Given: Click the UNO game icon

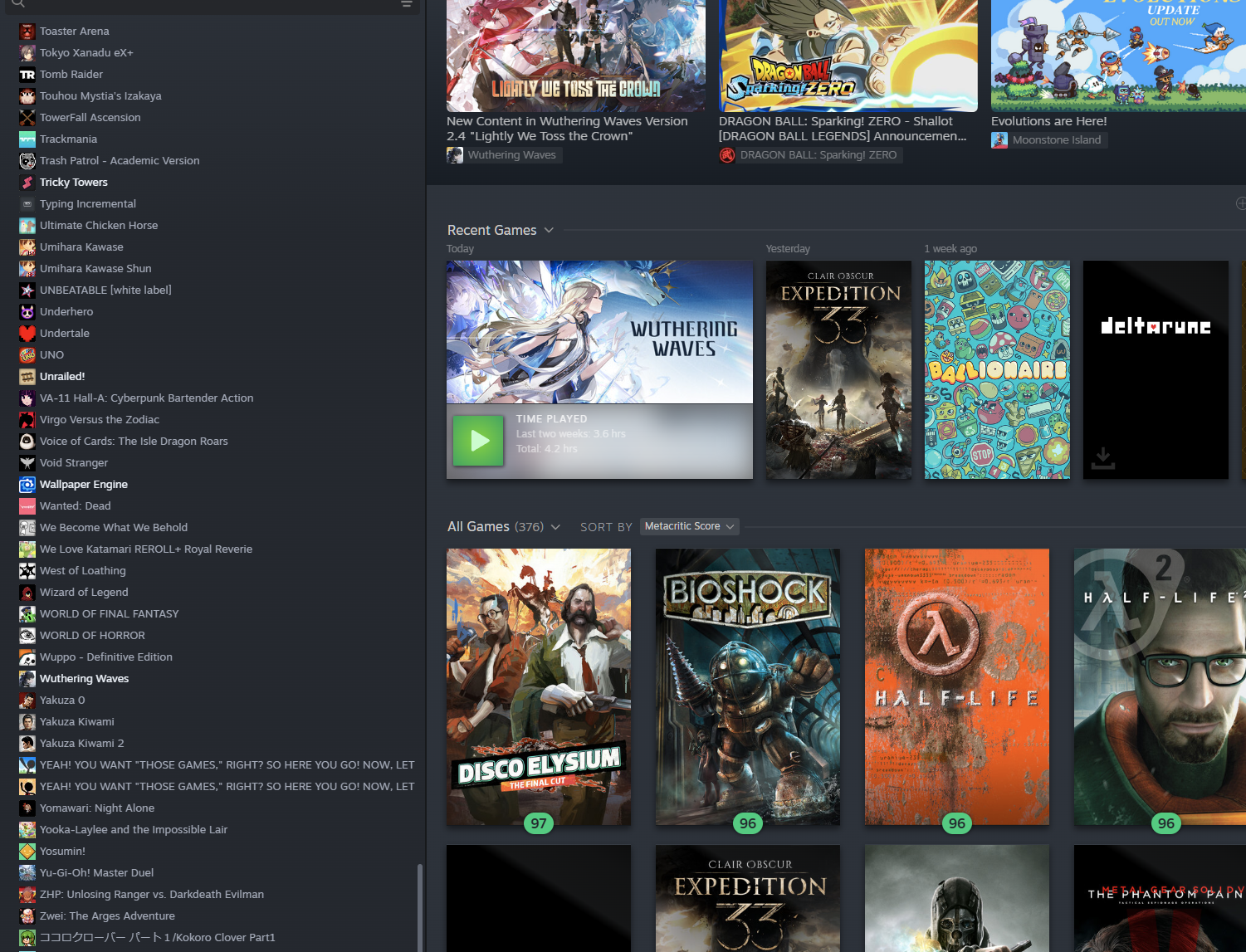Looking at the screenshot, I should click(x=27, y=355).
